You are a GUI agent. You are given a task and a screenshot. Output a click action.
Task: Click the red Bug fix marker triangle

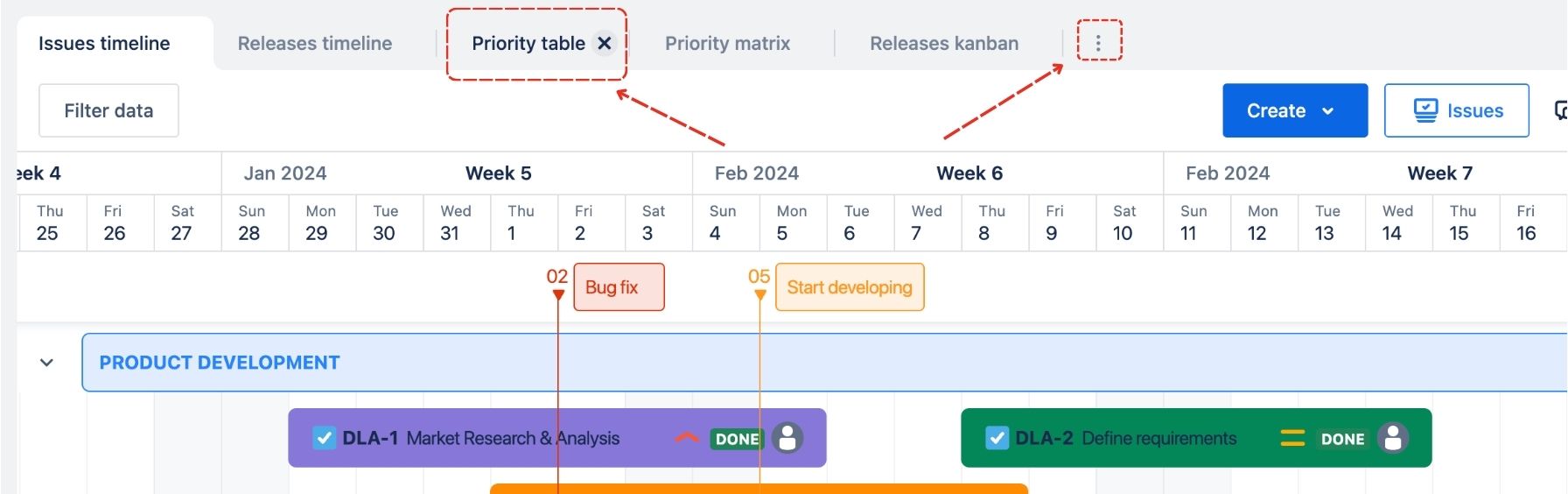(558, 295)
